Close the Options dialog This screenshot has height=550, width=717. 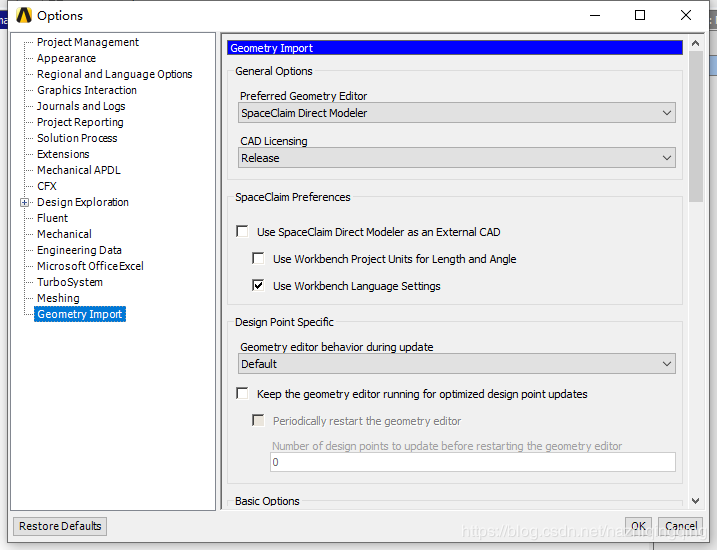[686, 15]
